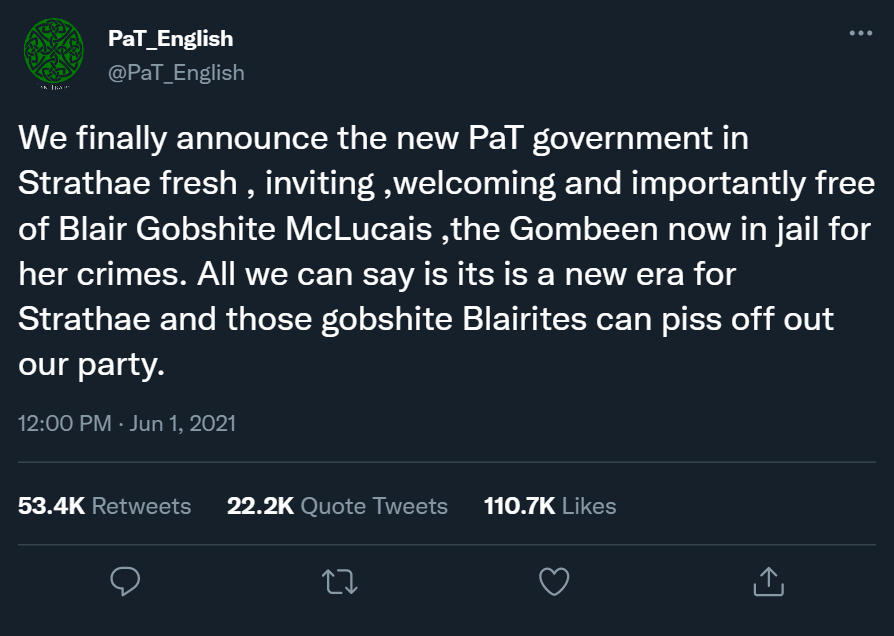Click the PaT_English display name
The width and height of the screenshot is (894, 636).
click(169, 38)
